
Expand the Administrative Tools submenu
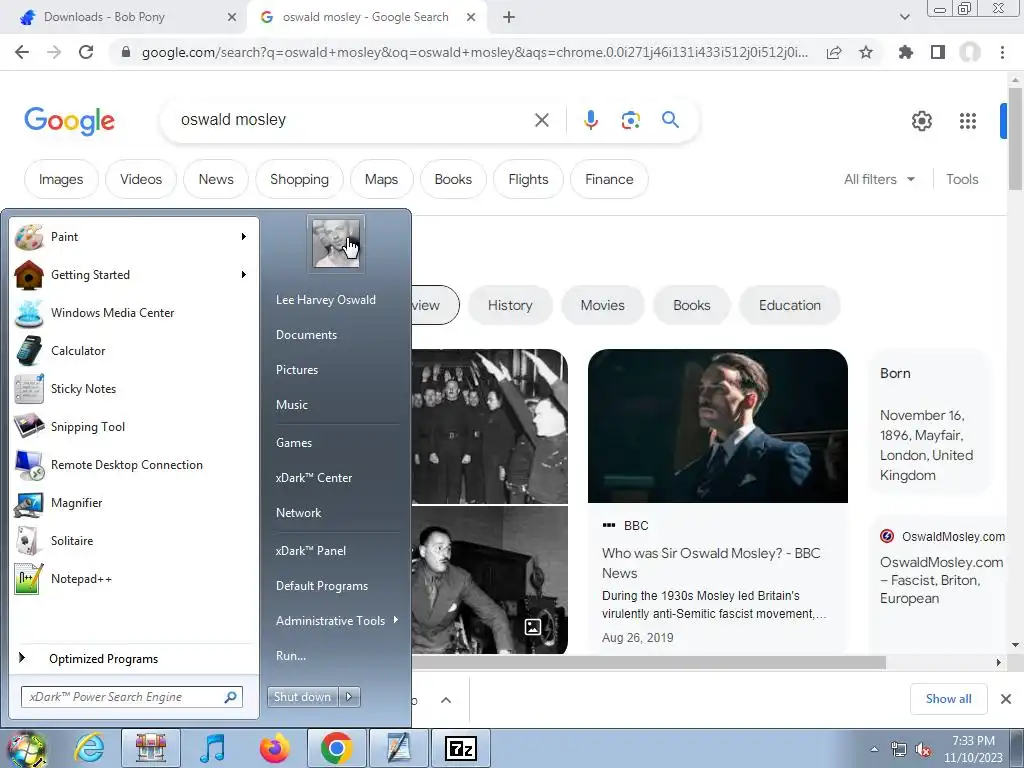tap(336, 621)
